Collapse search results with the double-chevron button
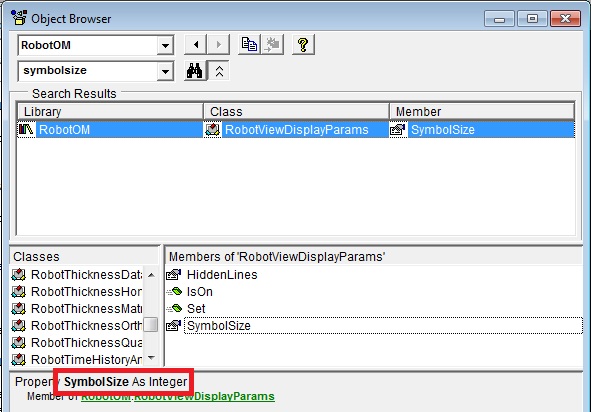The height and width of the screenshot is (412, 591). click(219, 70)
